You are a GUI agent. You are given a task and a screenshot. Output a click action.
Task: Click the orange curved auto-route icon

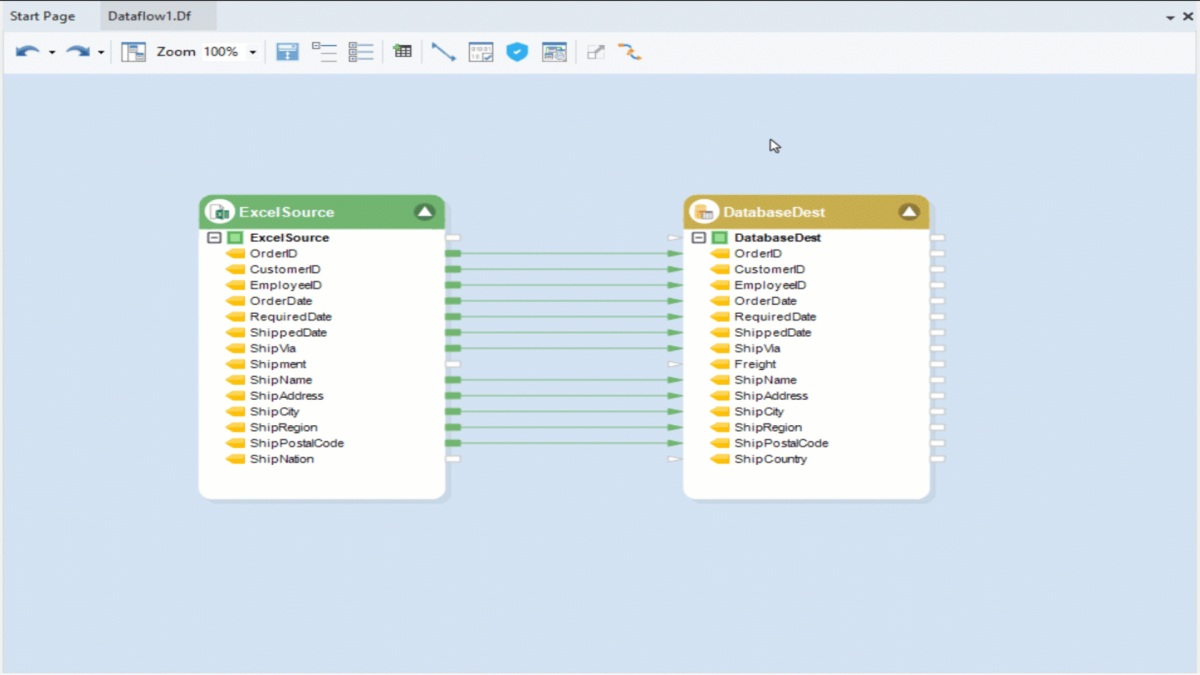pyautogui.click(x=630, y=51)
